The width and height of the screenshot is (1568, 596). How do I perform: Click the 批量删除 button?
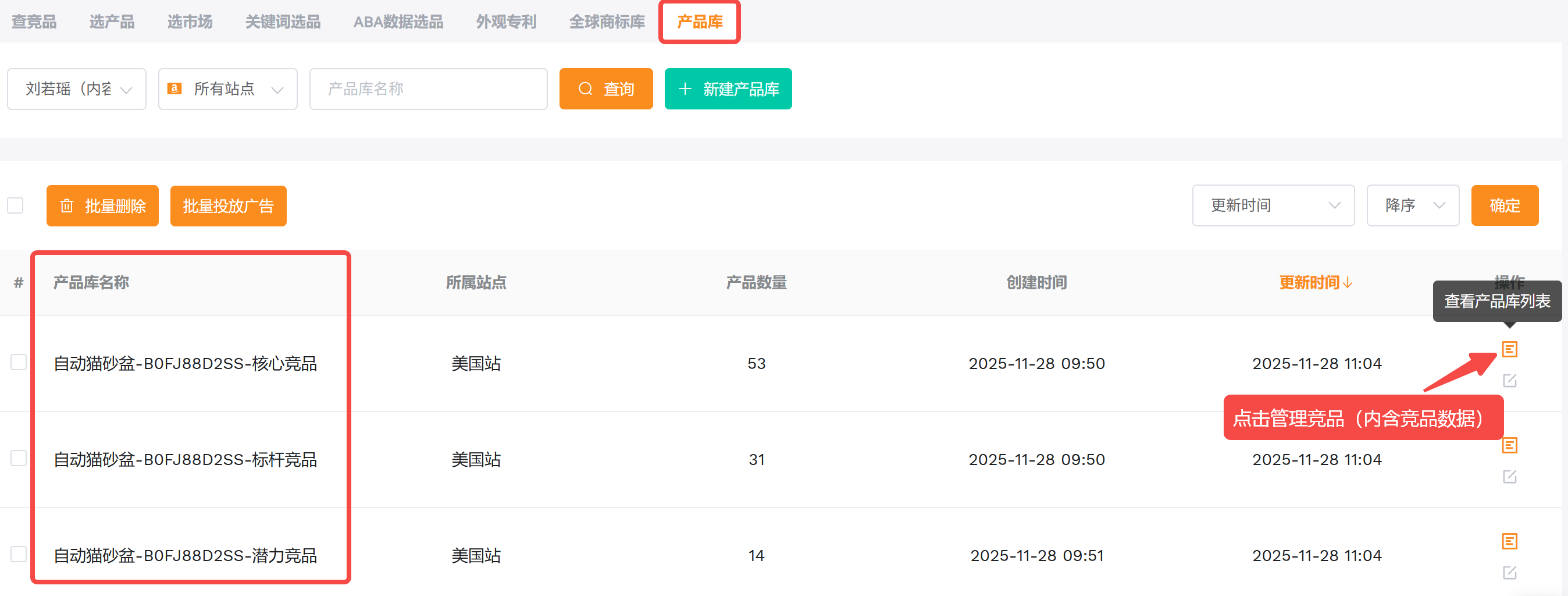[x=102, y=206]
